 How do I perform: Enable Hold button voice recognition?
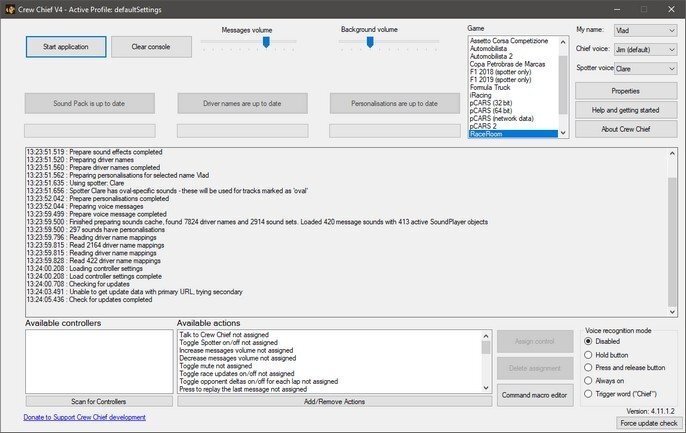pos(589,354)
